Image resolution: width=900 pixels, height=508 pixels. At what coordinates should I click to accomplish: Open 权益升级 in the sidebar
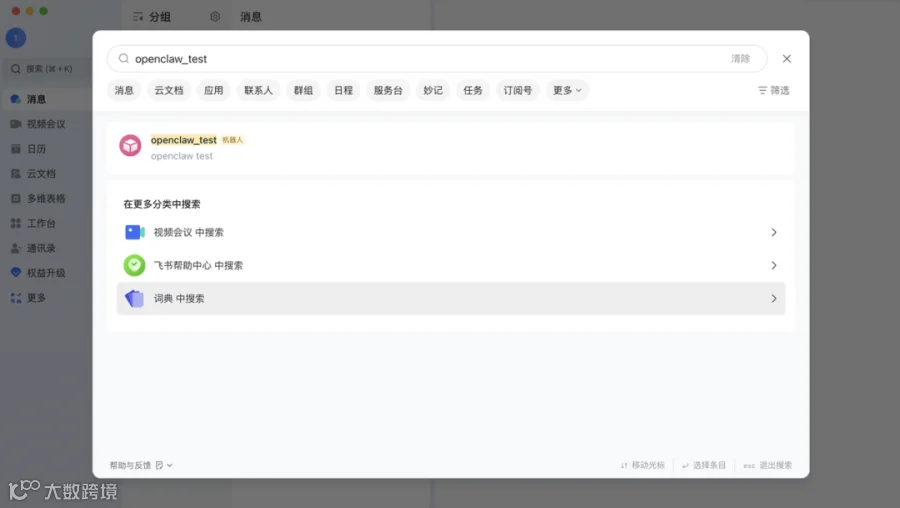click(46, 273)
